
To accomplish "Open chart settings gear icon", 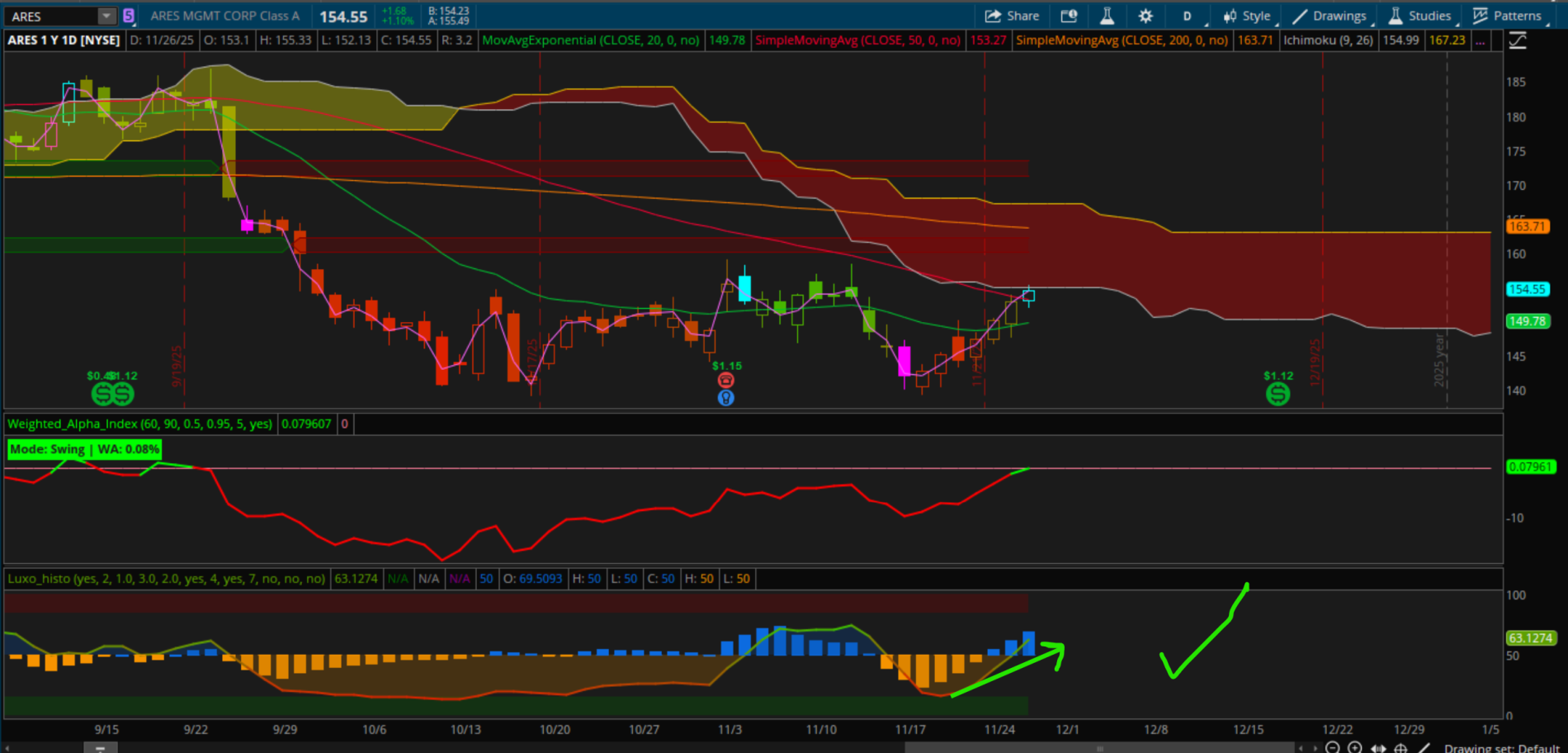I will pyautogui.click(x=1145, y=16).
